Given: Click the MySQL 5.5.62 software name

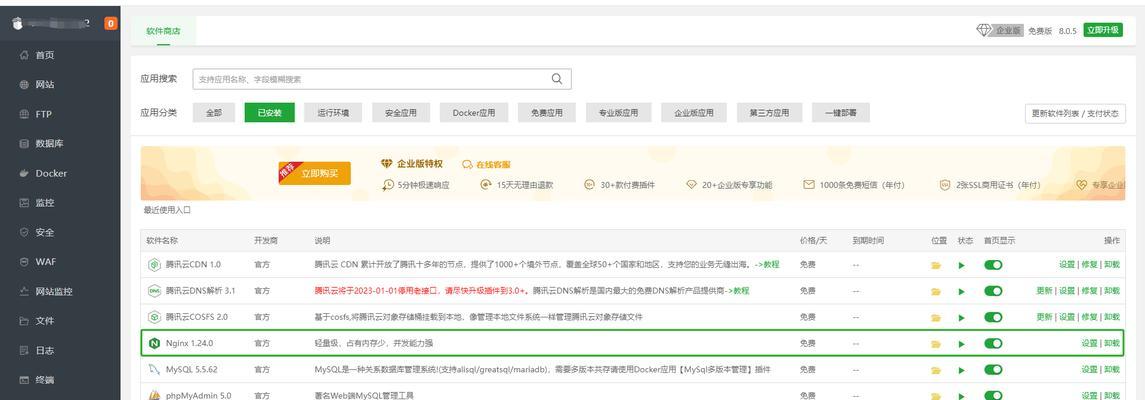Looking at the screenshot, I should 191,370.
